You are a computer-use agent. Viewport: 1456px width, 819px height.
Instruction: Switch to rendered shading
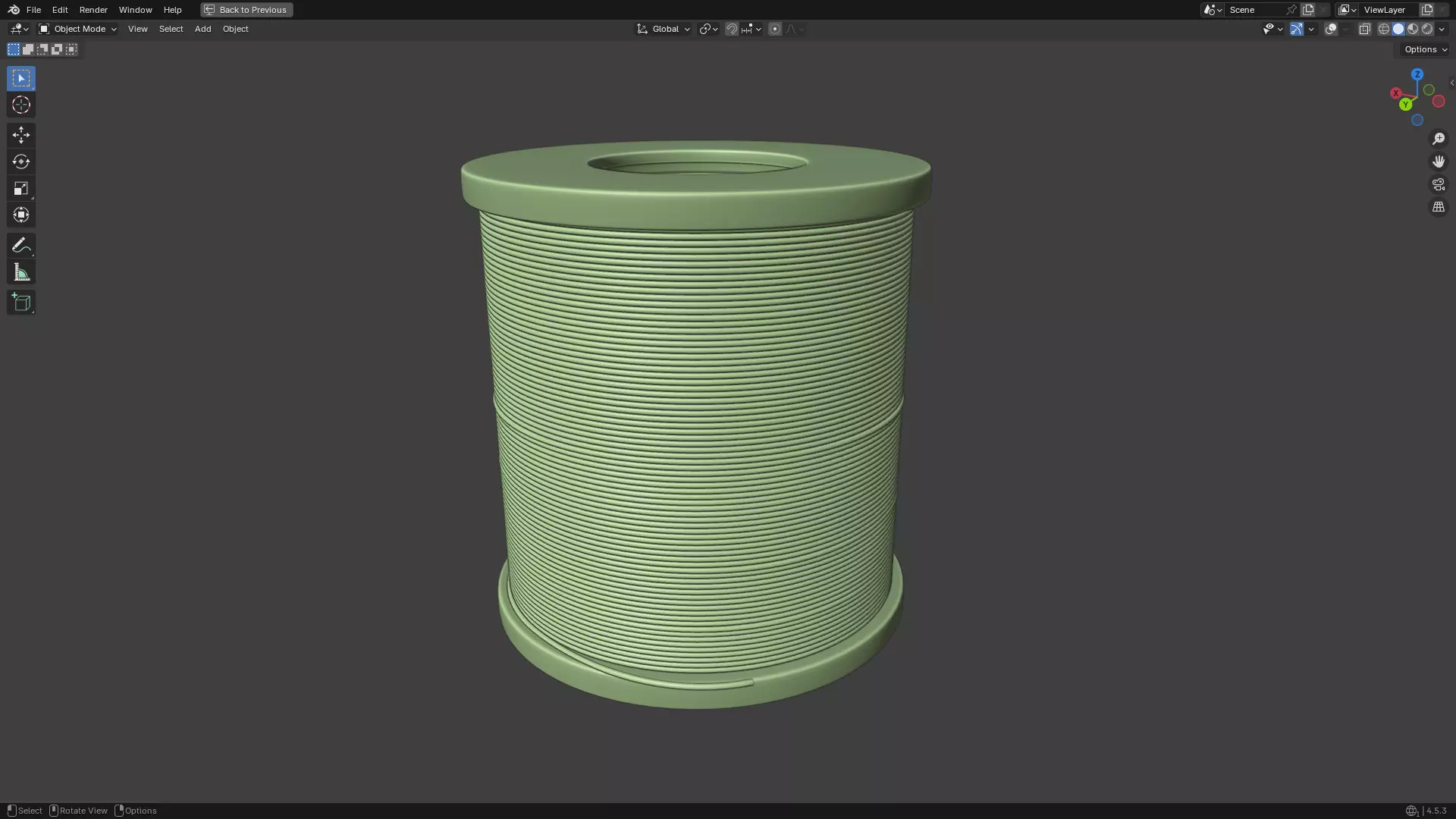pyautogui.click(x=1427, y=29)
